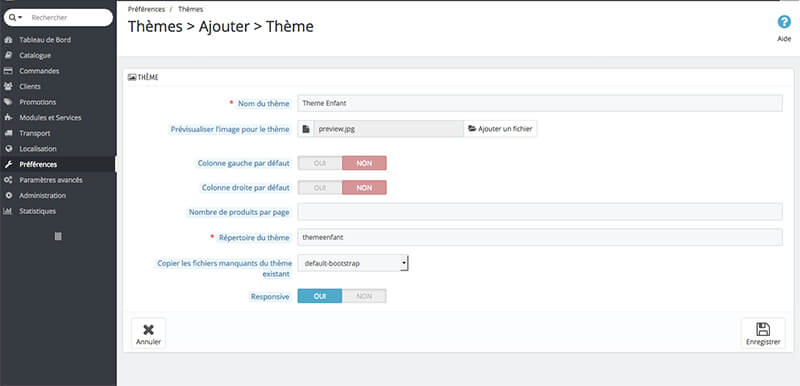Click the Responsive label
Image resolution: width=800 pixels, height=386 pixels.
[270, 296]
